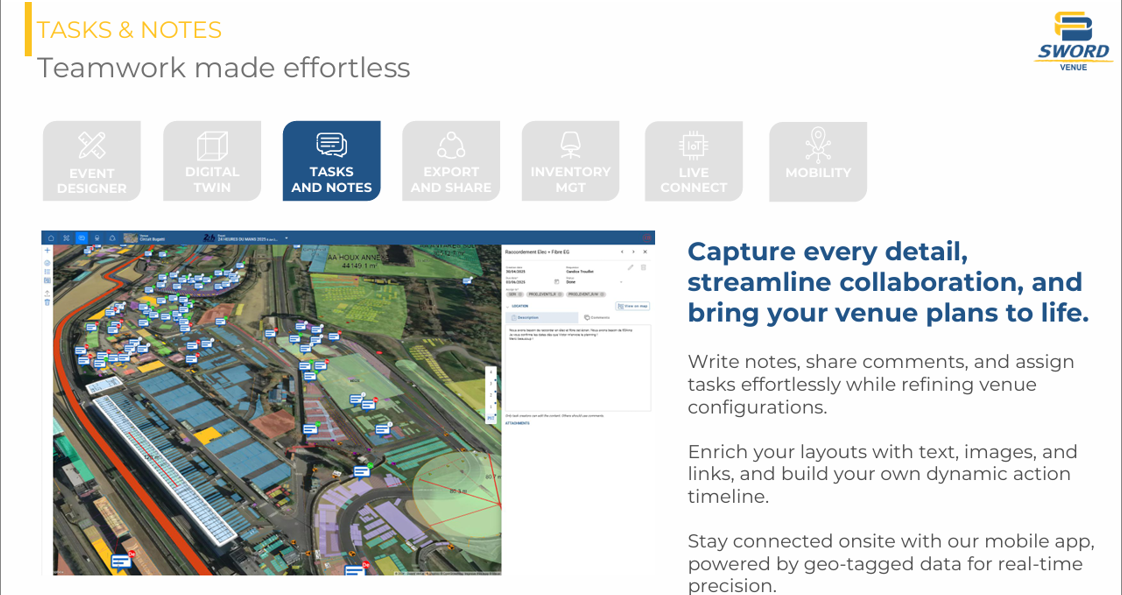Go to next task with right arrow
The image size is (1122, 595).
633,252
